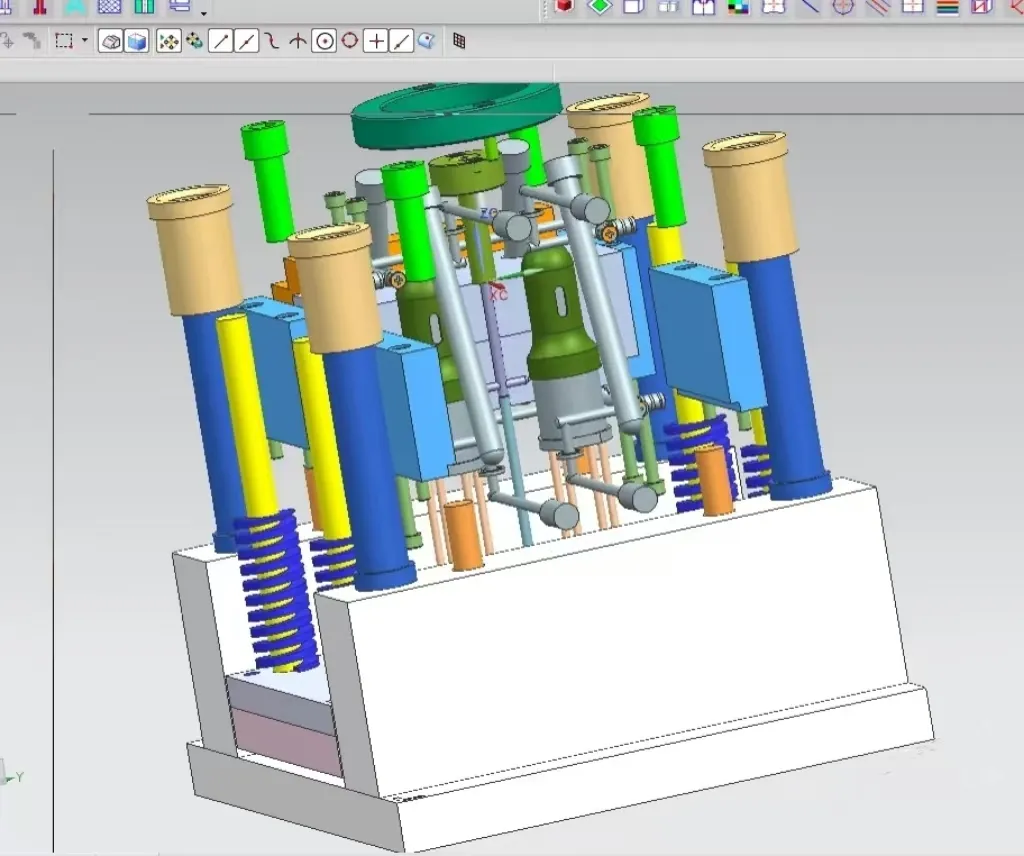The image size is (1024, 856).
Task: Click the bounded grid snap icon
Action: (x=459, y=41)
